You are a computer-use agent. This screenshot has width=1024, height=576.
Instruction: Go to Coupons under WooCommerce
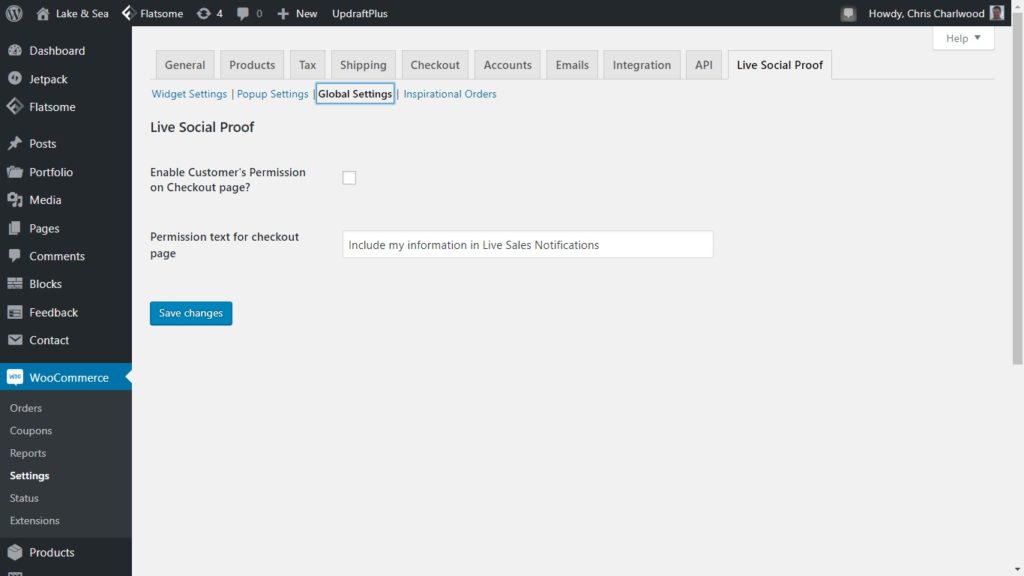pyautogui.click(x=31, y=430)
